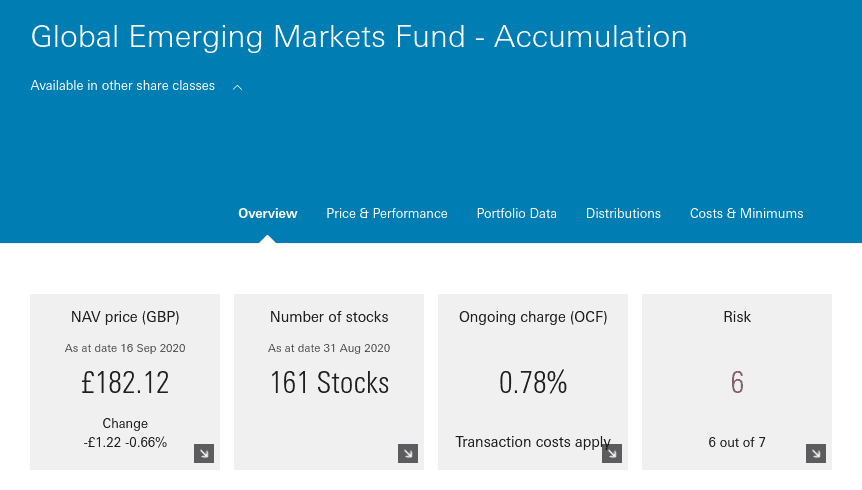The width and height of the screenshot is (862, 490).
Task: Click the arrow icon on Number of stocks card
Action: [x=408, y=454]
